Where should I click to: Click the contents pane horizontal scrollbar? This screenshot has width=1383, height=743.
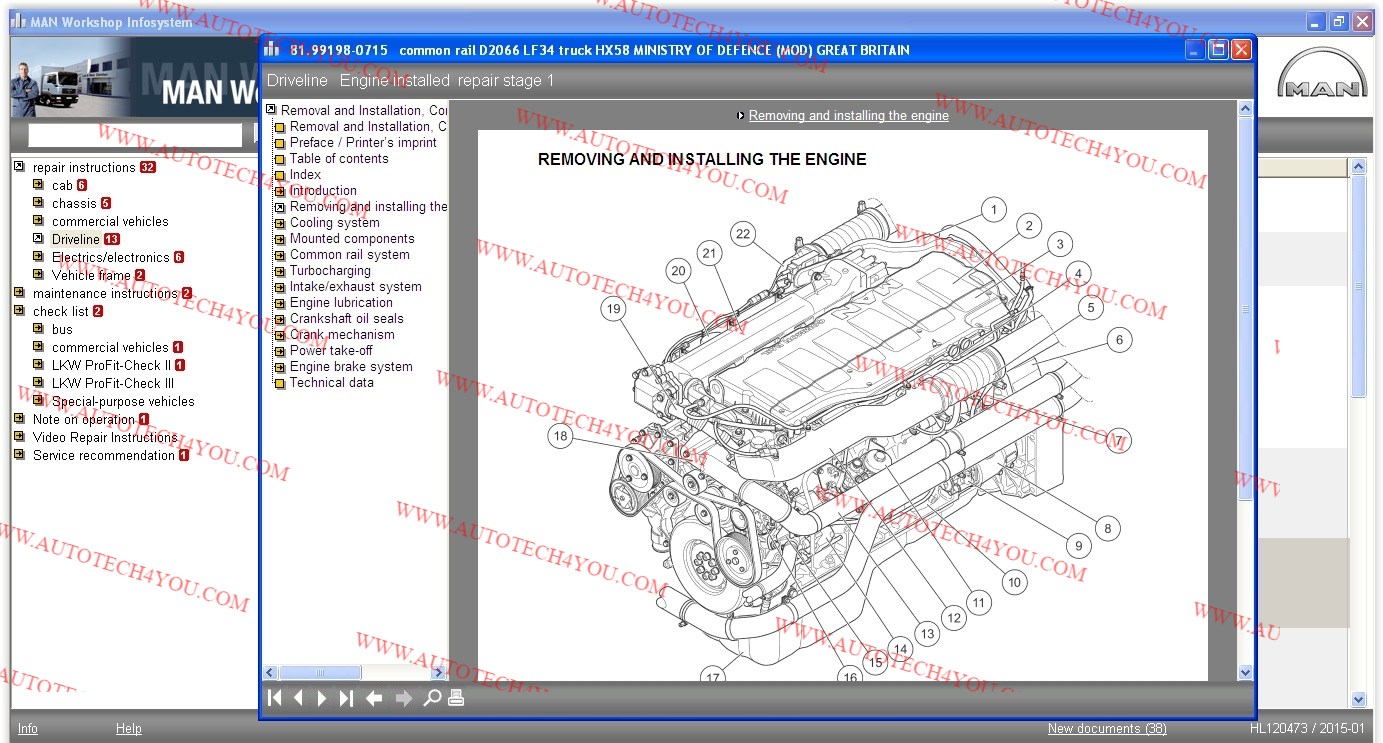[320, 673]
